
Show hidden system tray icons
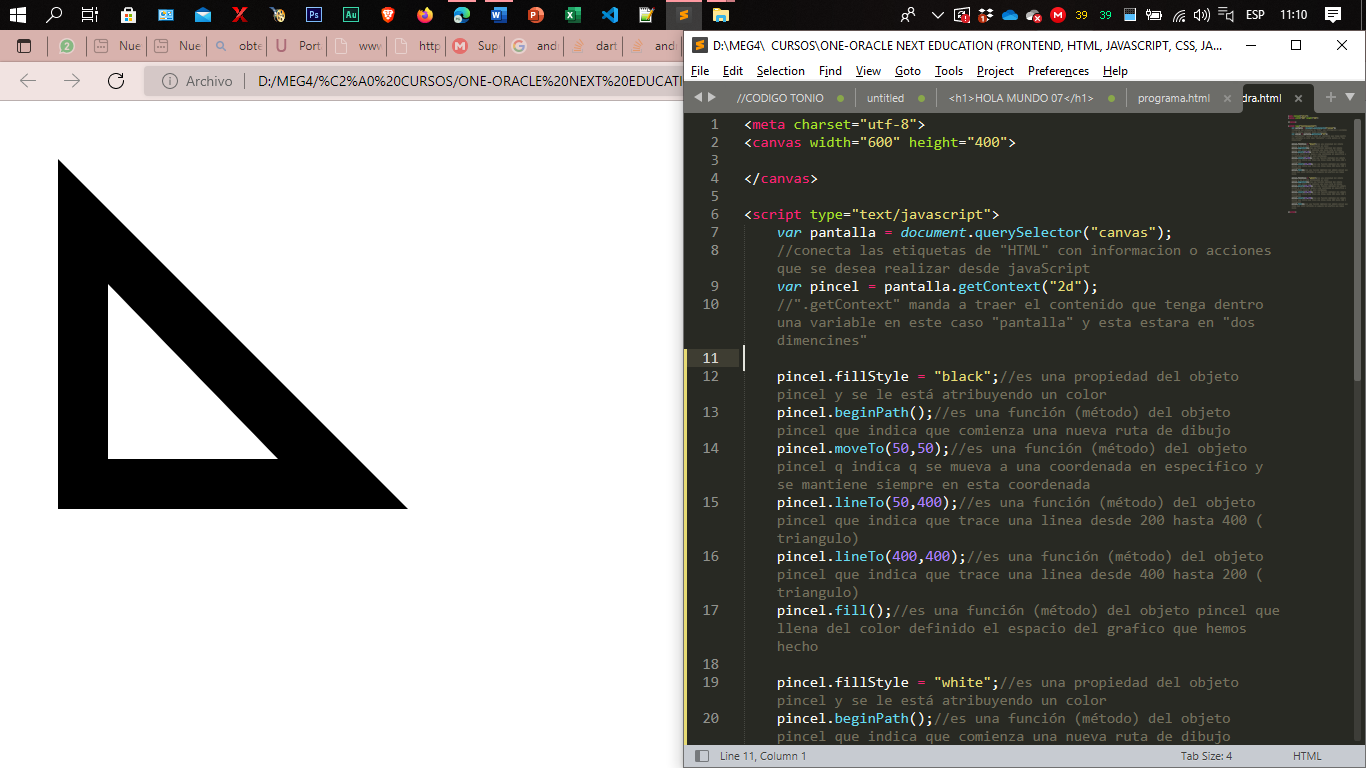pyautogui.click(x=937, y=15)
